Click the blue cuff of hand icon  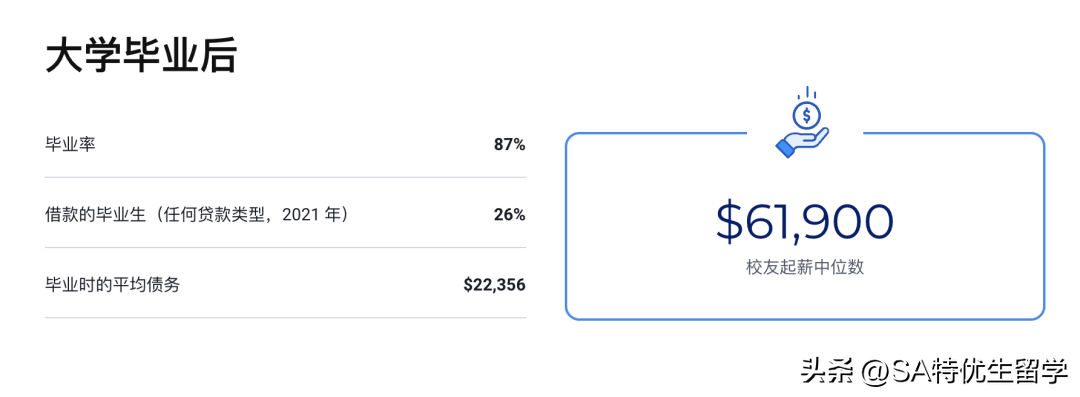[786, 148]
